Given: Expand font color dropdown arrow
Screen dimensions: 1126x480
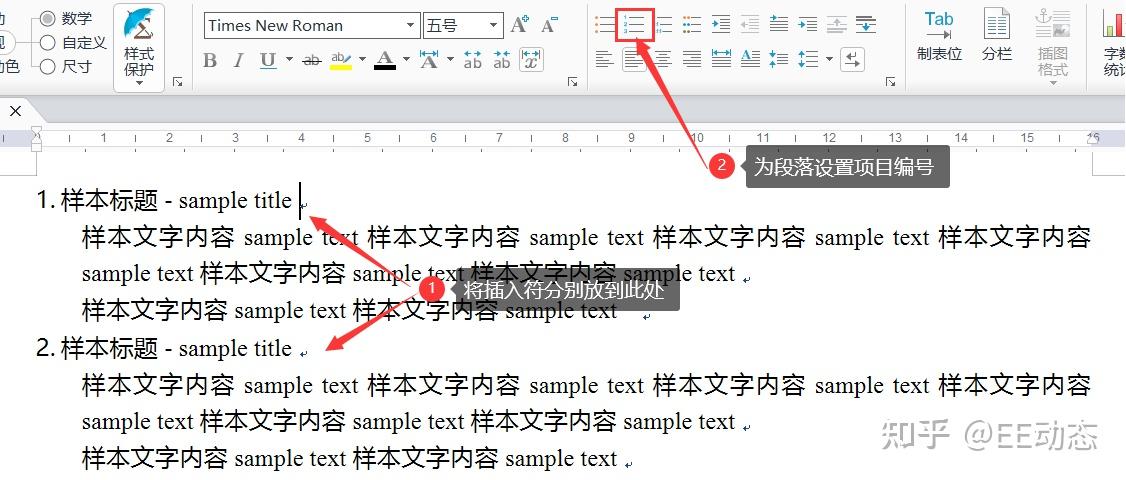Looking at the screenshot, I should pyautogui.click(x=406, y=60).
